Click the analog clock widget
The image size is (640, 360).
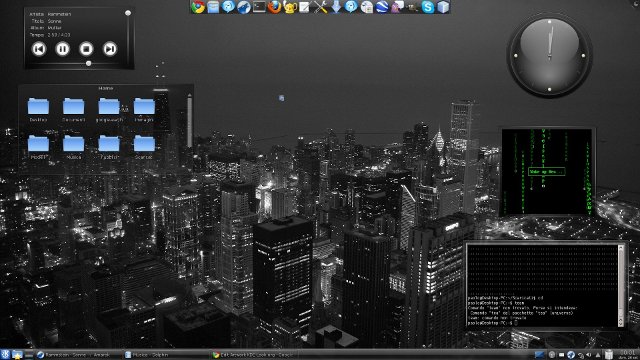[549, 55]
